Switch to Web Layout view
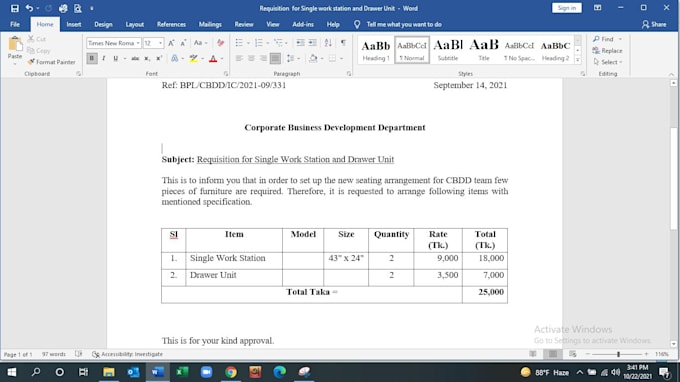Screen dimensions: 680x382 click(x=573, y=354)
